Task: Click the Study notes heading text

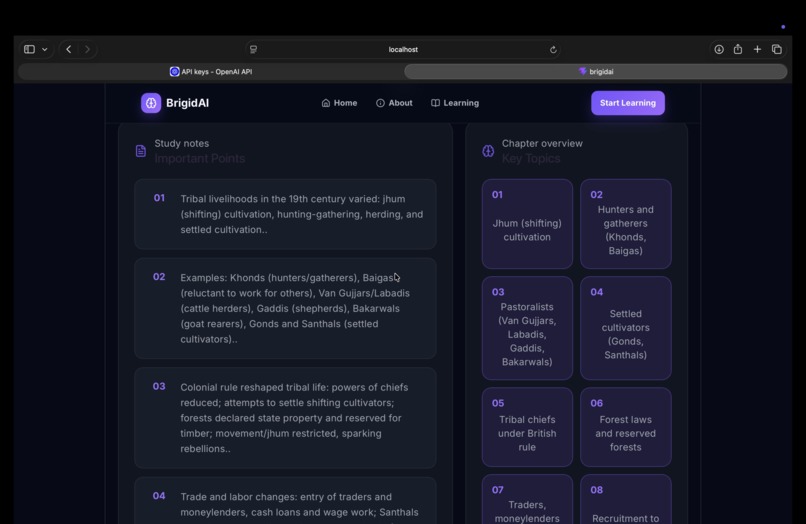Action: (181, 143)
